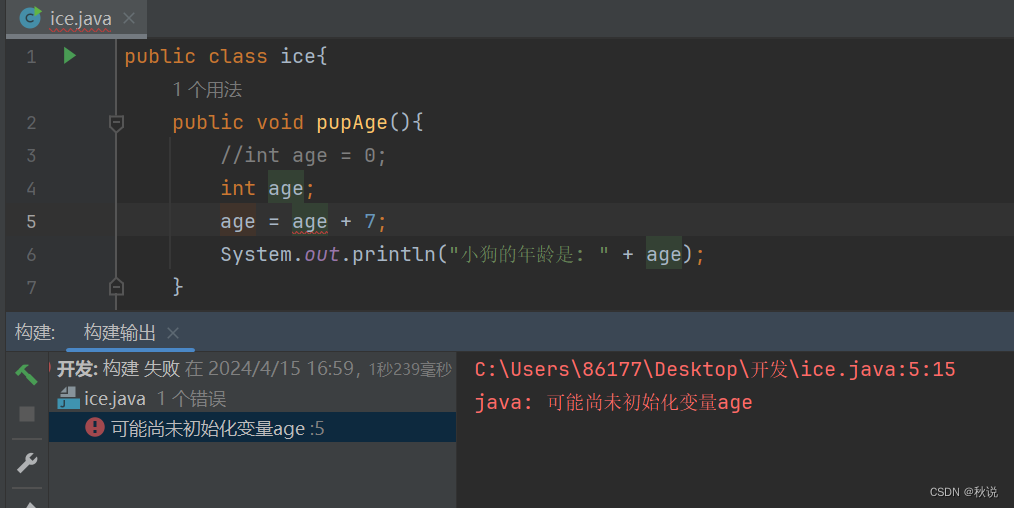
Task: Open file link ice.java:5:15 in output
Action: point(715,370)
